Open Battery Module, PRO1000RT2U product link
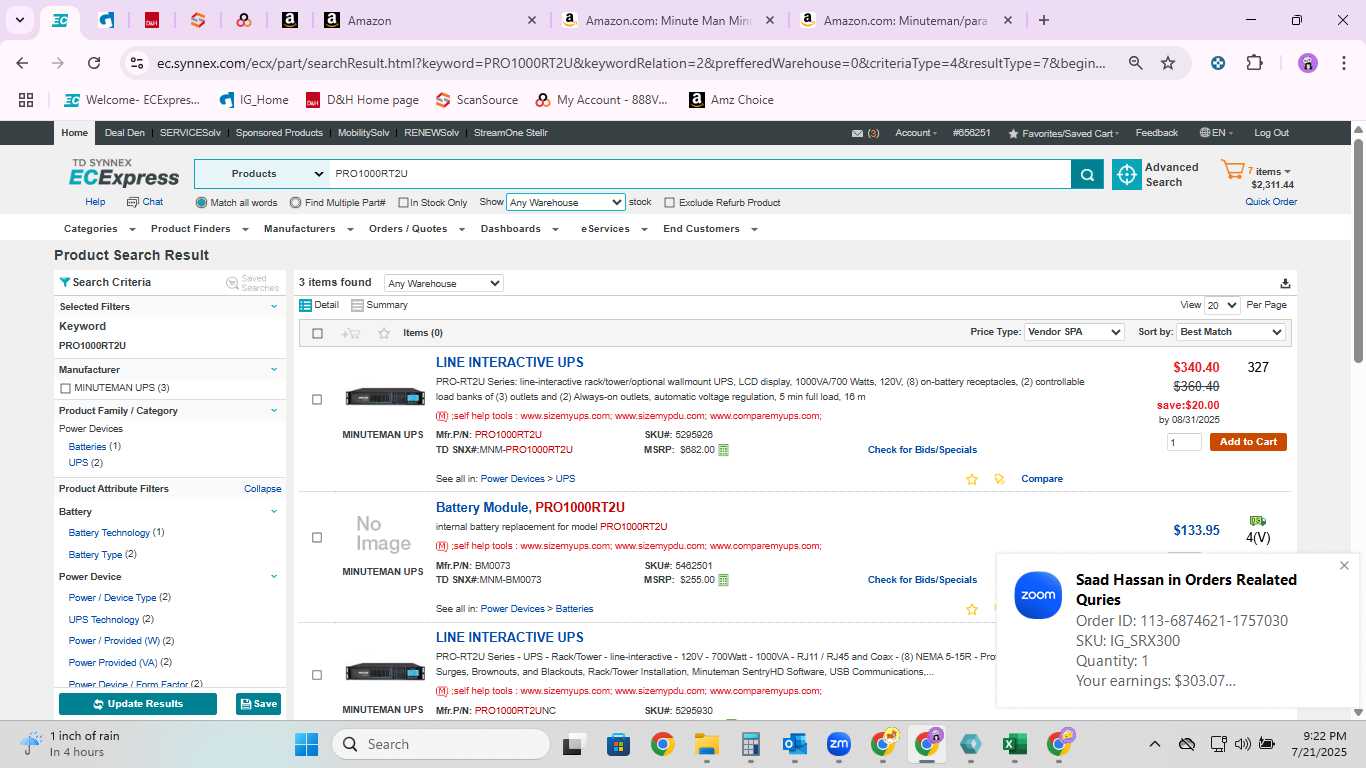The image size is (1366, 768). point(530,508)
